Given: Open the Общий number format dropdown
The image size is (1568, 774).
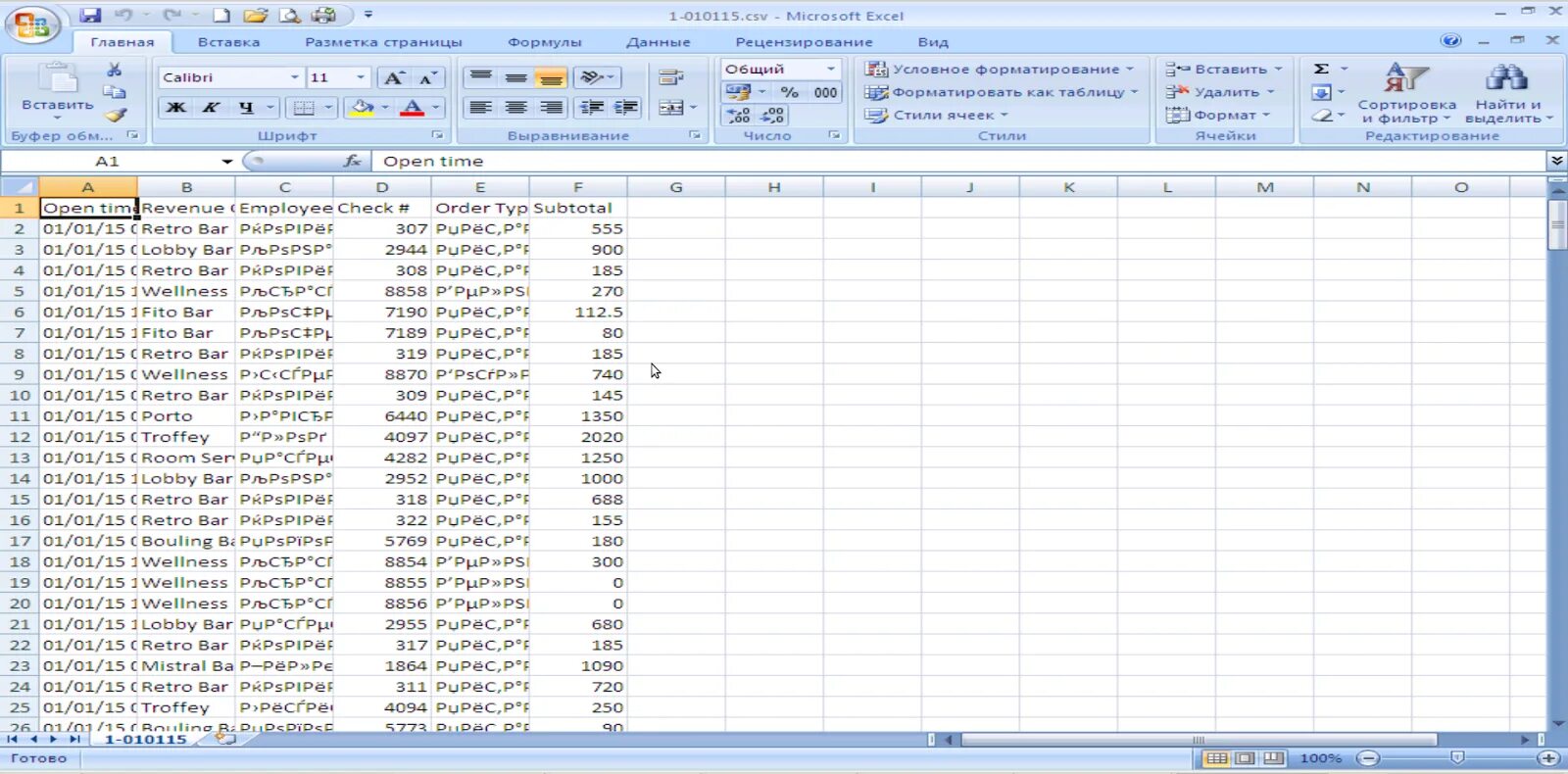Looking at the screenshot, I should pos(830,69).
